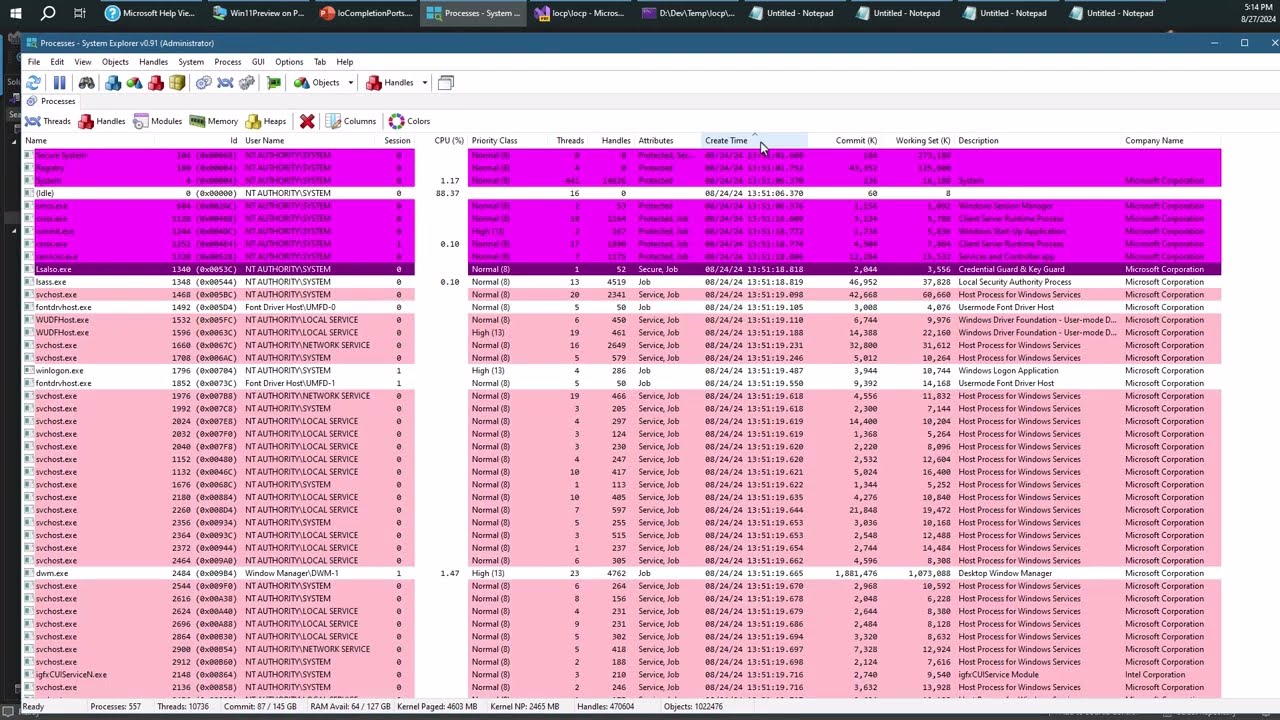Click the stacked windows toolbar icon

pos(446,83)
